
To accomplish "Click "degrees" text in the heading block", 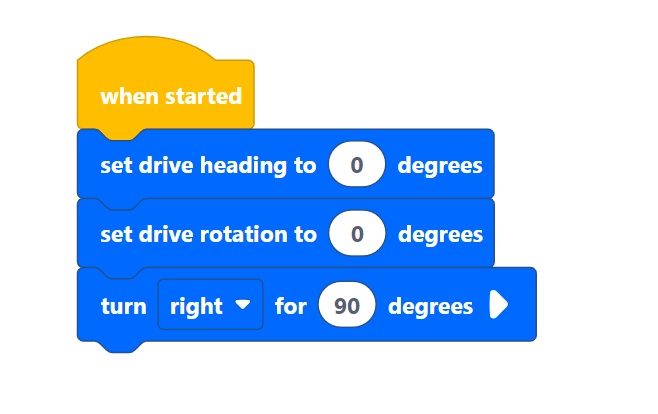I will coord(440,165).
